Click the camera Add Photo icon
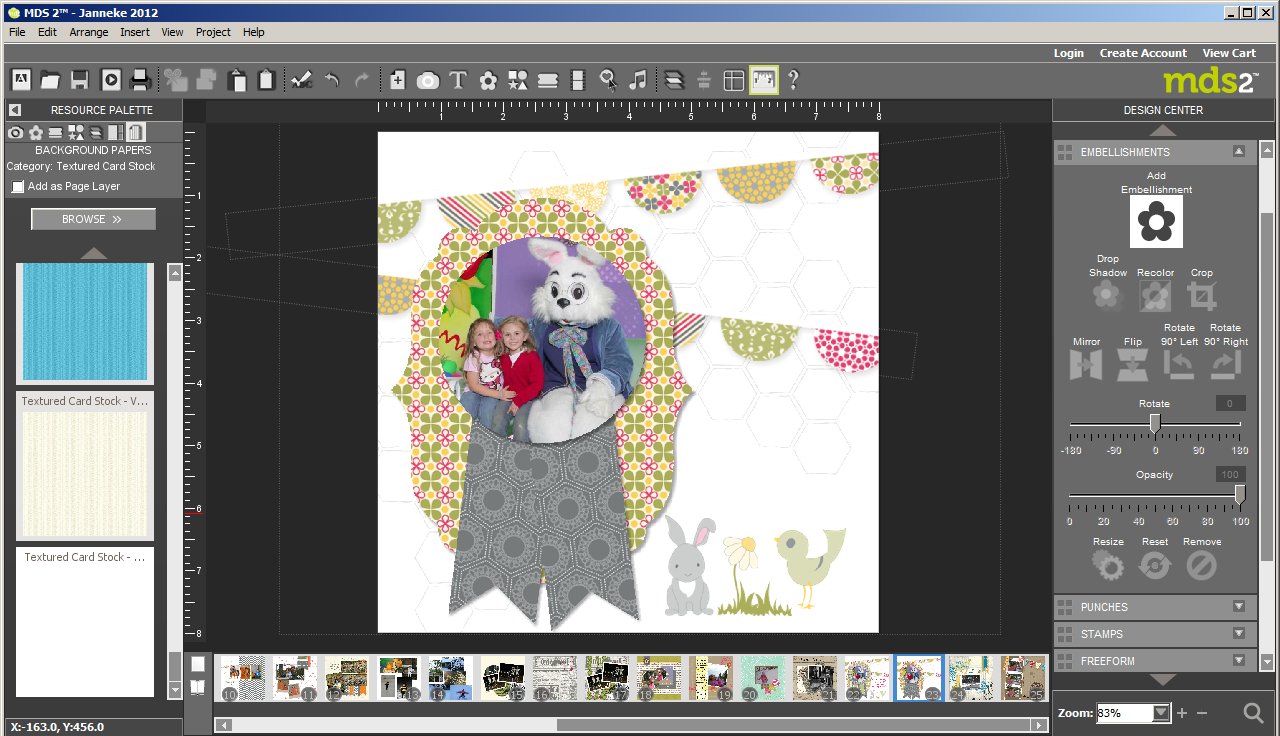This screenshot has height=736, width=1280. (428, 80)
